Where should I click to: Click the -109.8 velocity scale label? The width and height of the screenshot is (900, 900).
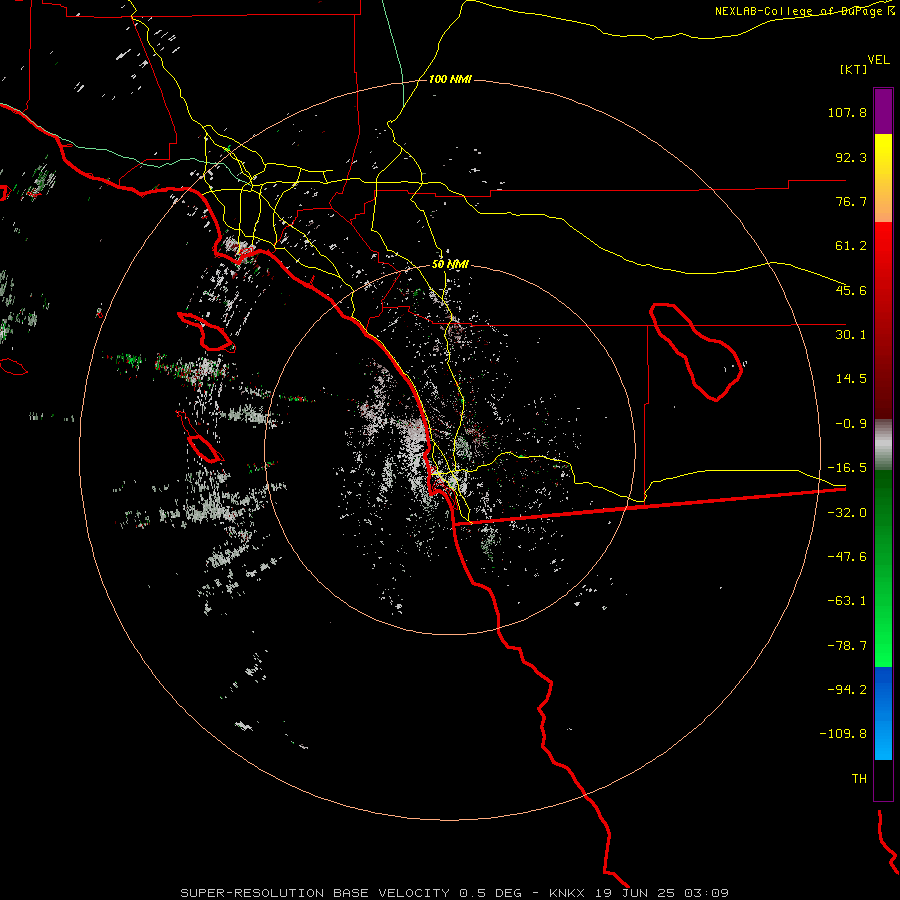click(x=844, y=734)
